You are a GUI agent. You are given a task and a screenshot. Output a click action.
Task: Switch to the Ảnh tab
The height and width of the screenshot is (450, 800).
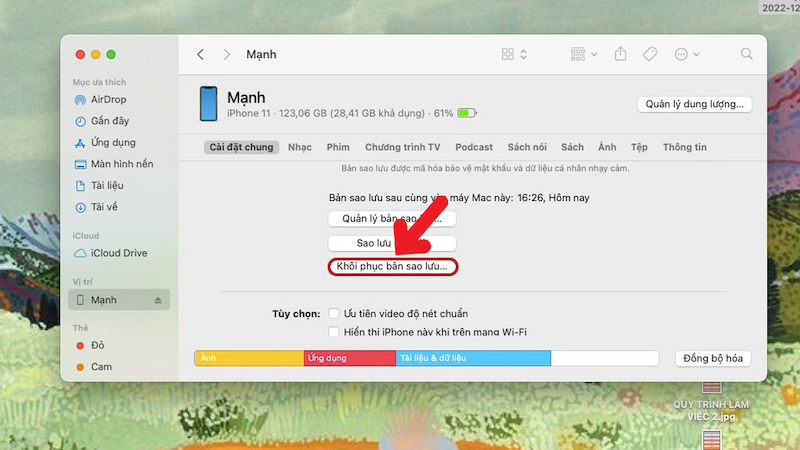(607, 147)
